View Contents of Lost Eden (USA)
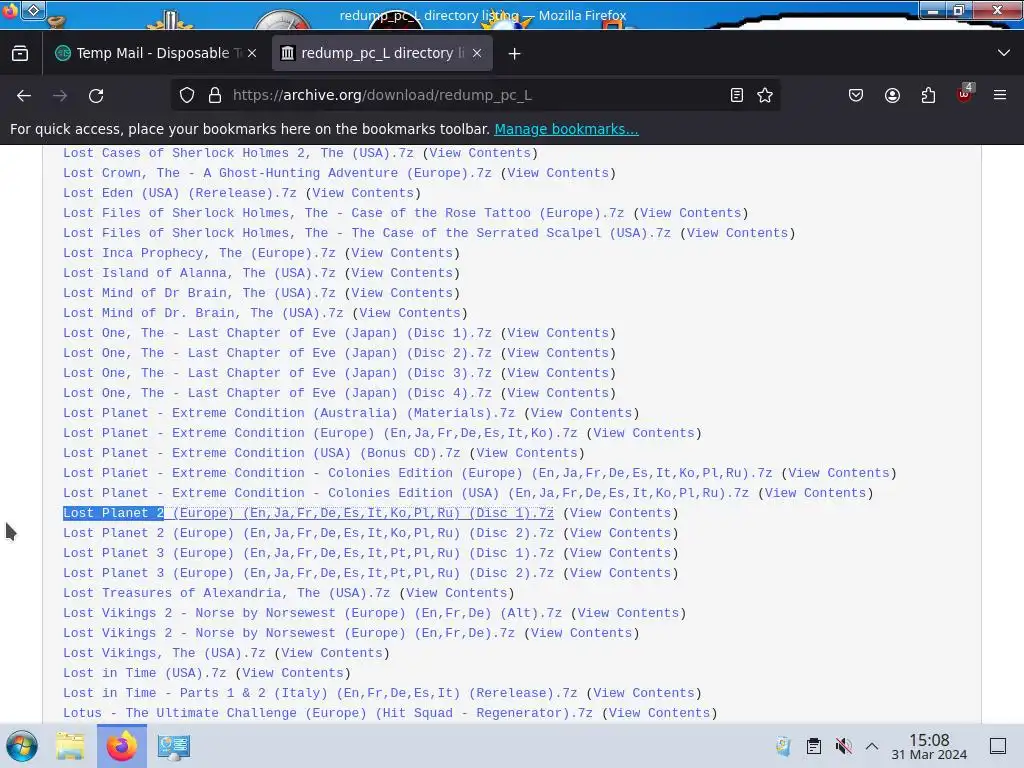The image size is (1024, 768). [x=363, y=193]
